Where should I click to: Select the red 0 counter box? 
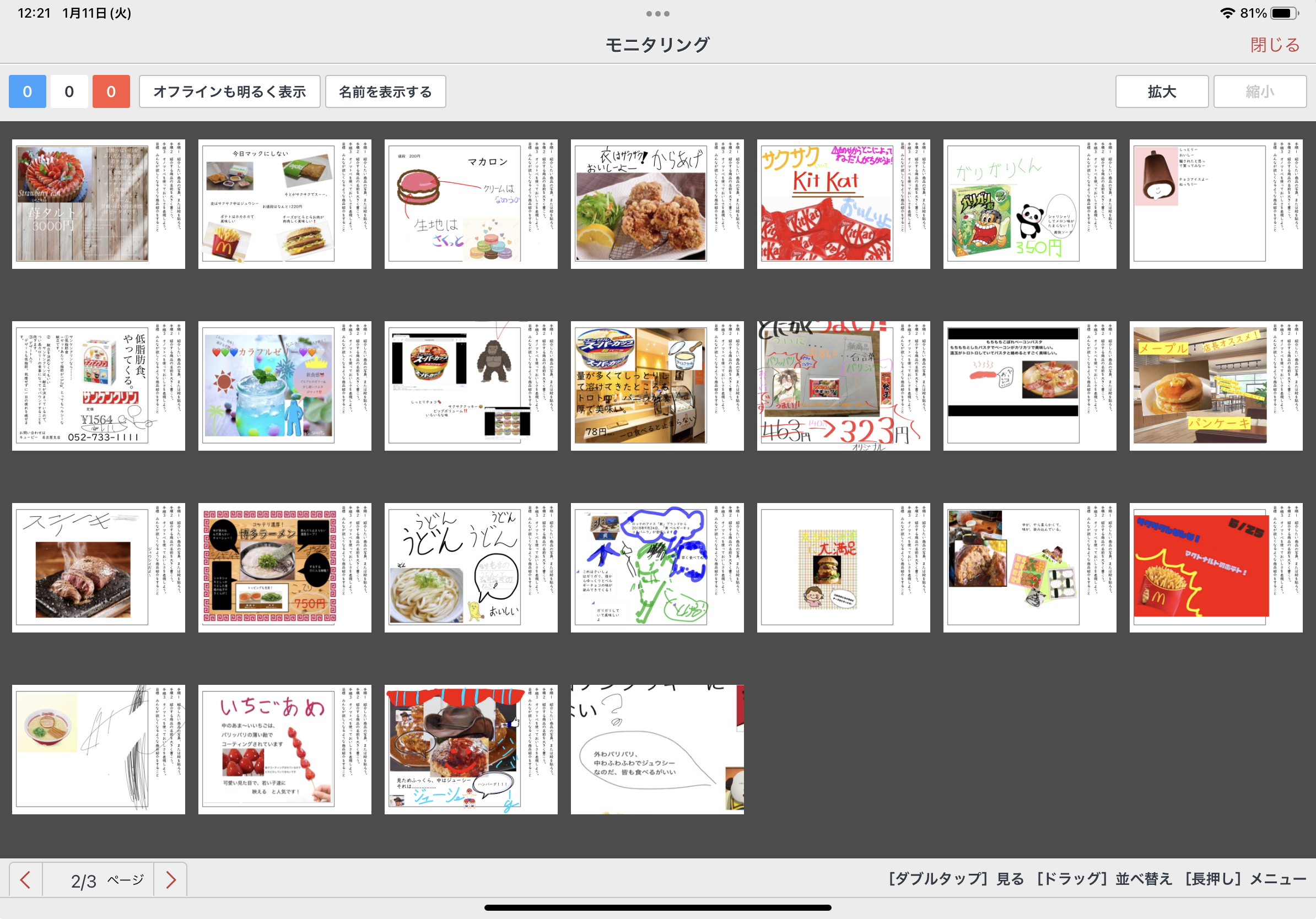click(111, 91)
